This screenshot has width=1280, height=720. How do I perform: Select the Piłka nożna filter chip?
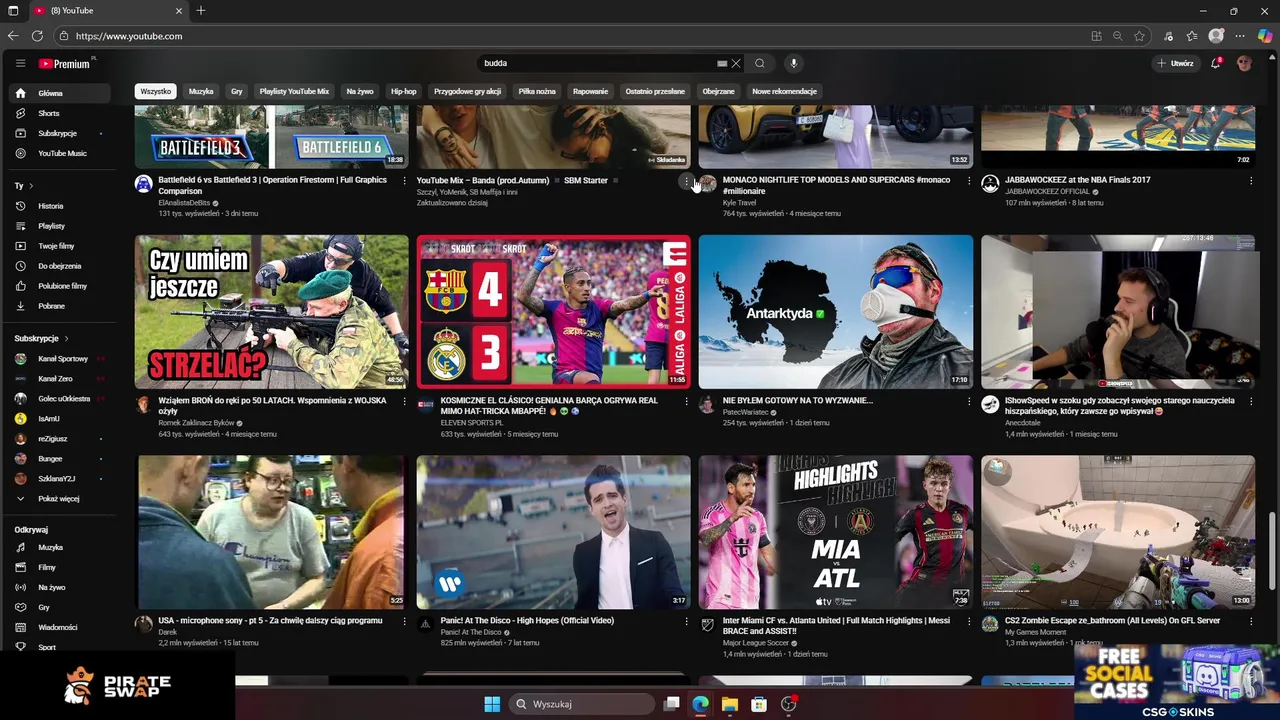537,91
